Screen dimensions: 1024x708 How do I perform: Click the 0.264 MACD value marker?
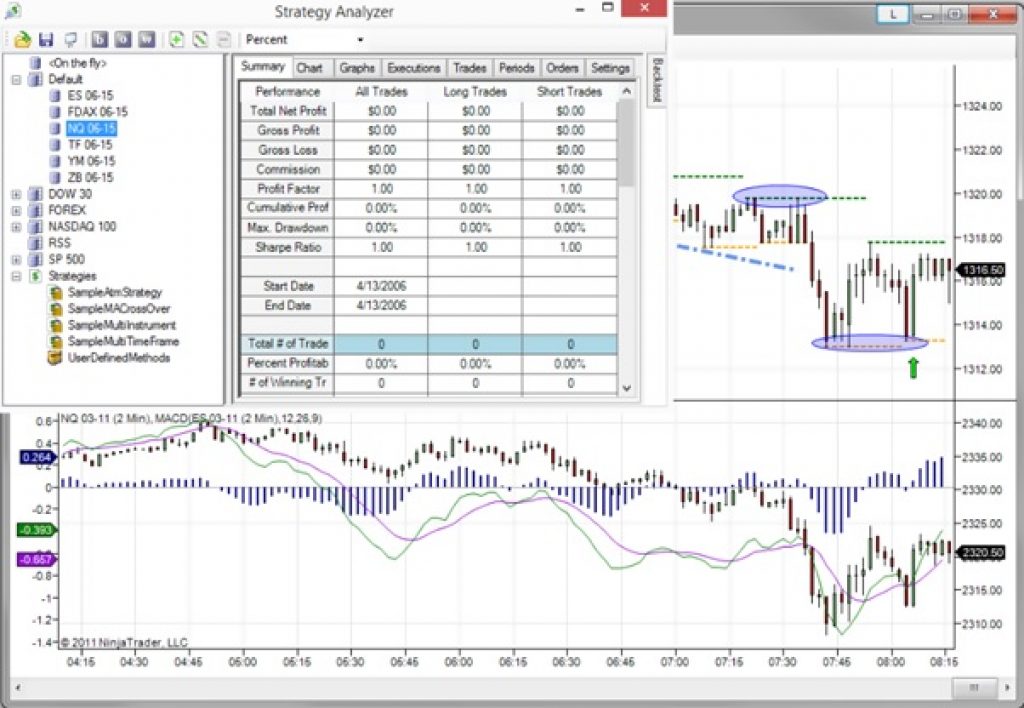pos(37,457)
